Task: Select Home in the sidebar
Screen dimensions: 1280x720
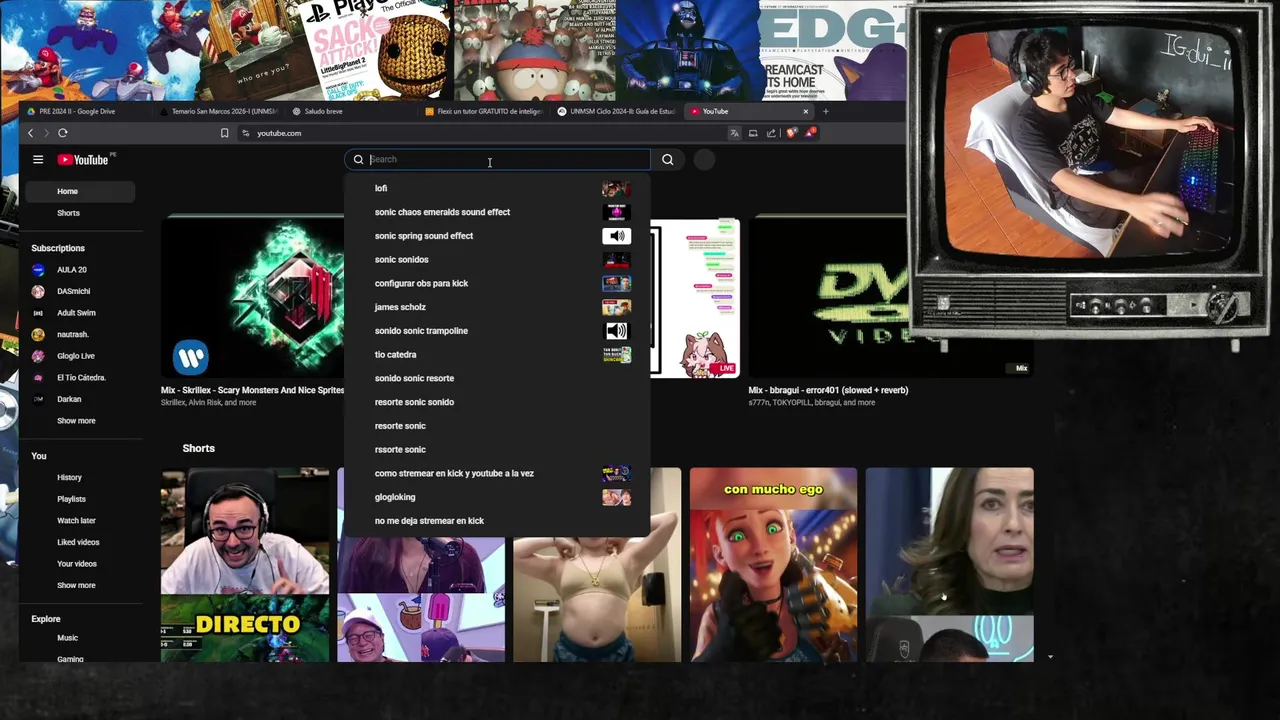Action: tap(80, 191)
